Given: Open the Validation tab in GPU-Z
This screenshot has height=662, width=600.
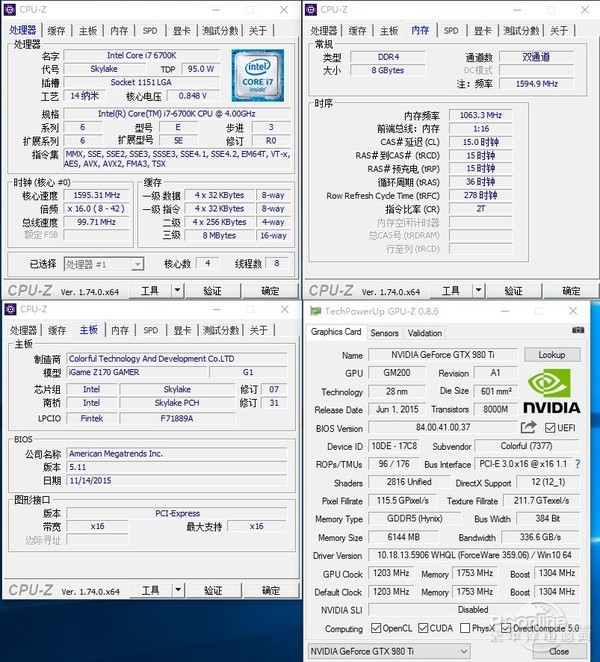Looking at the screenshot, I should (x=425, y=333).
